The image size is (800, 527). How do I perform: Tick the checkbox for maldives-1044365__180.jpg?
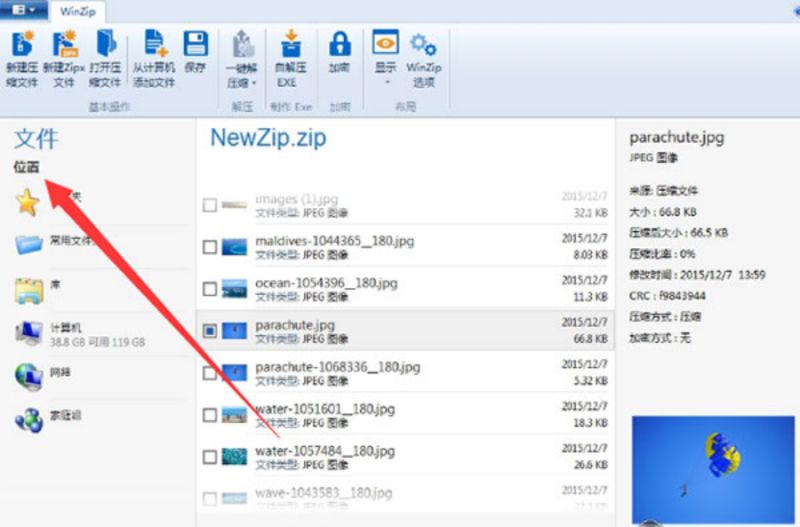210,247
